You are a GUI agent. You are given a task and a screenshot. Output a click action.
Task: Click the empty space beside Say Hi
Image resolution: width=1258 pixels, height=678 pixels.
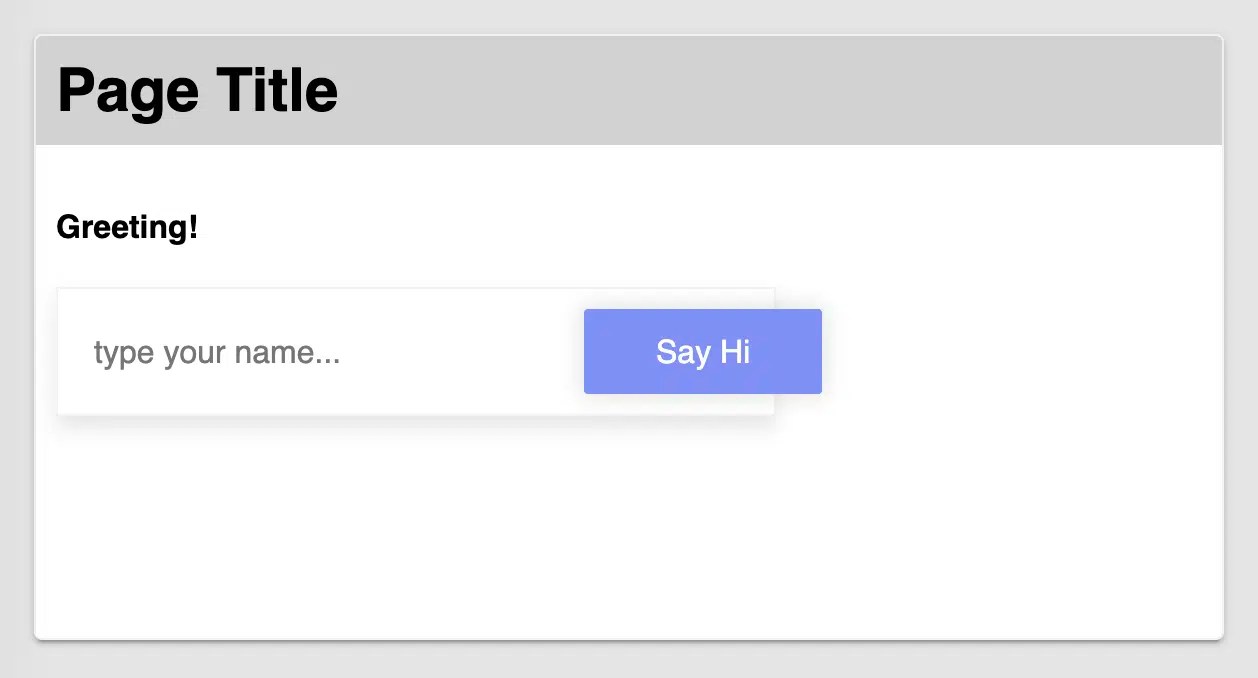[1000, 351]
